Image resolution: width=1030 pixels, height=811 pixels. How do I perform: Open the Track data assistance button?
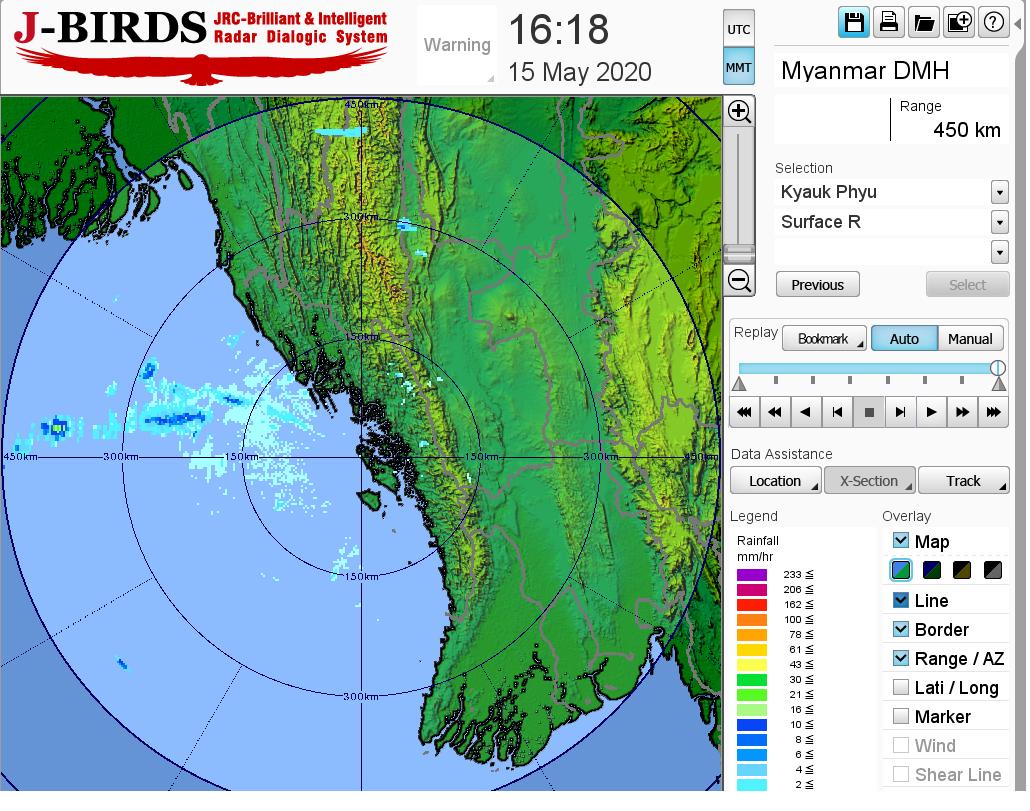[x=963, y=481]
